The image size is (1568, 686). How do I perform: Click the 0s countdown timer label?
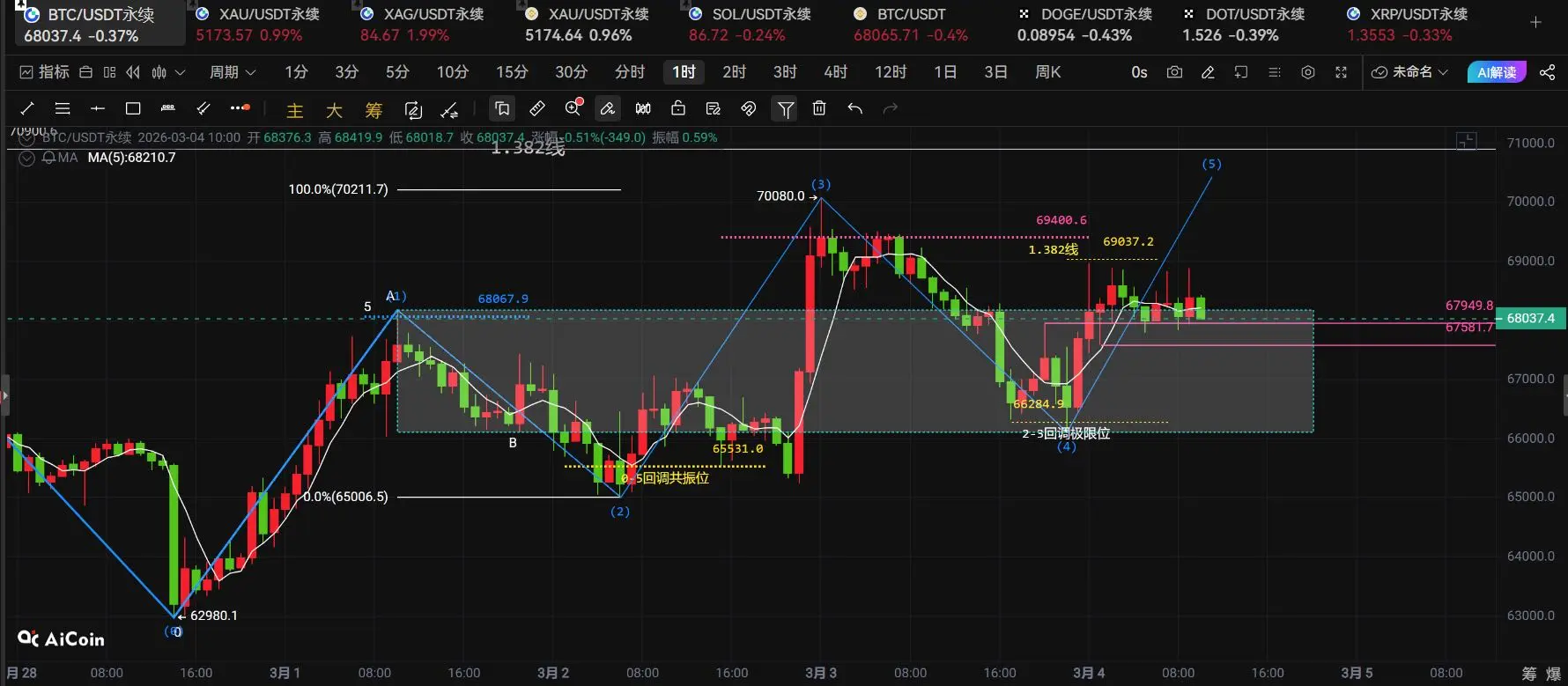click(1139, 72)
